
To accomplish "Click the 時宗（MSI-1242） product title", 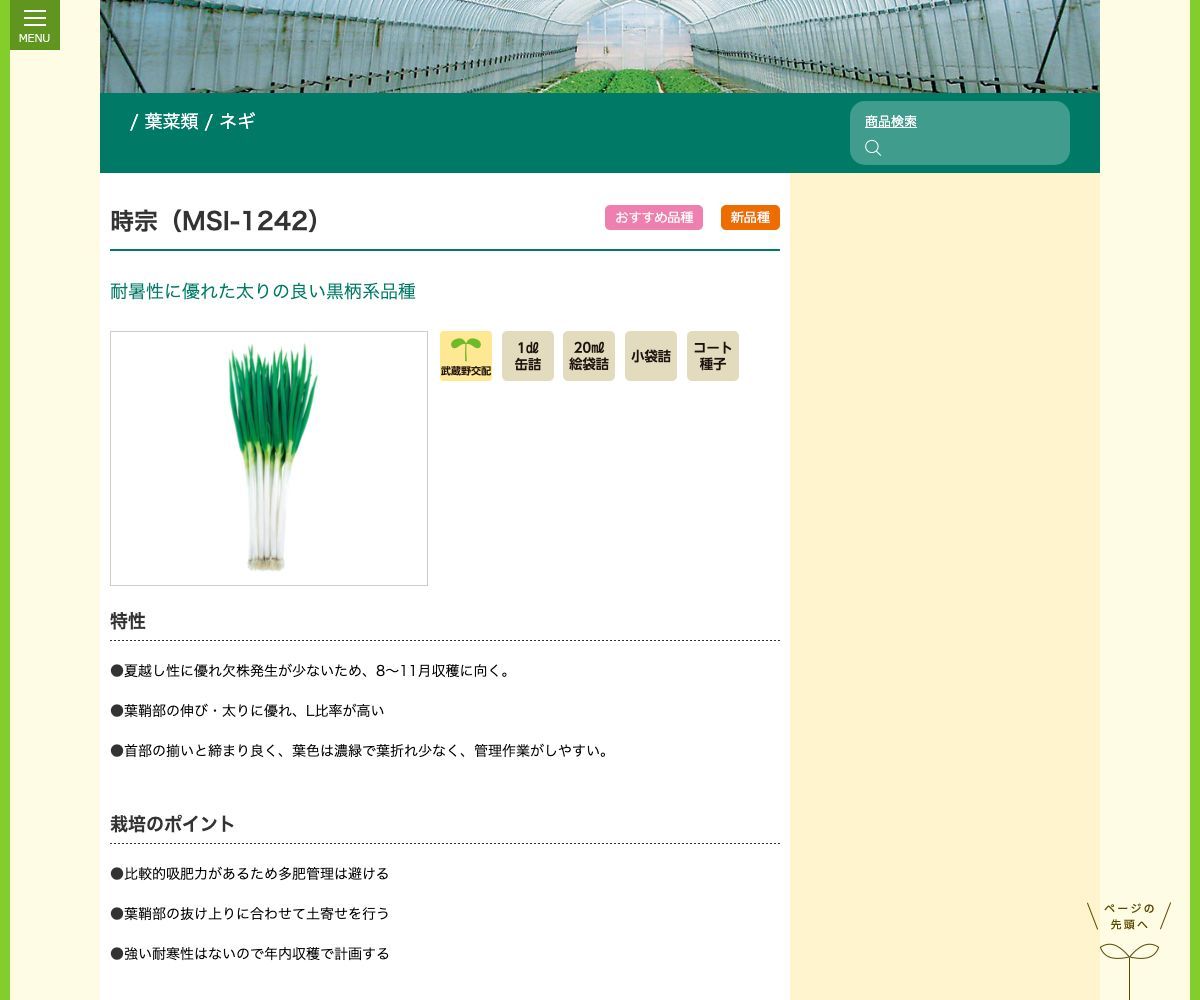I will (215, 221).
